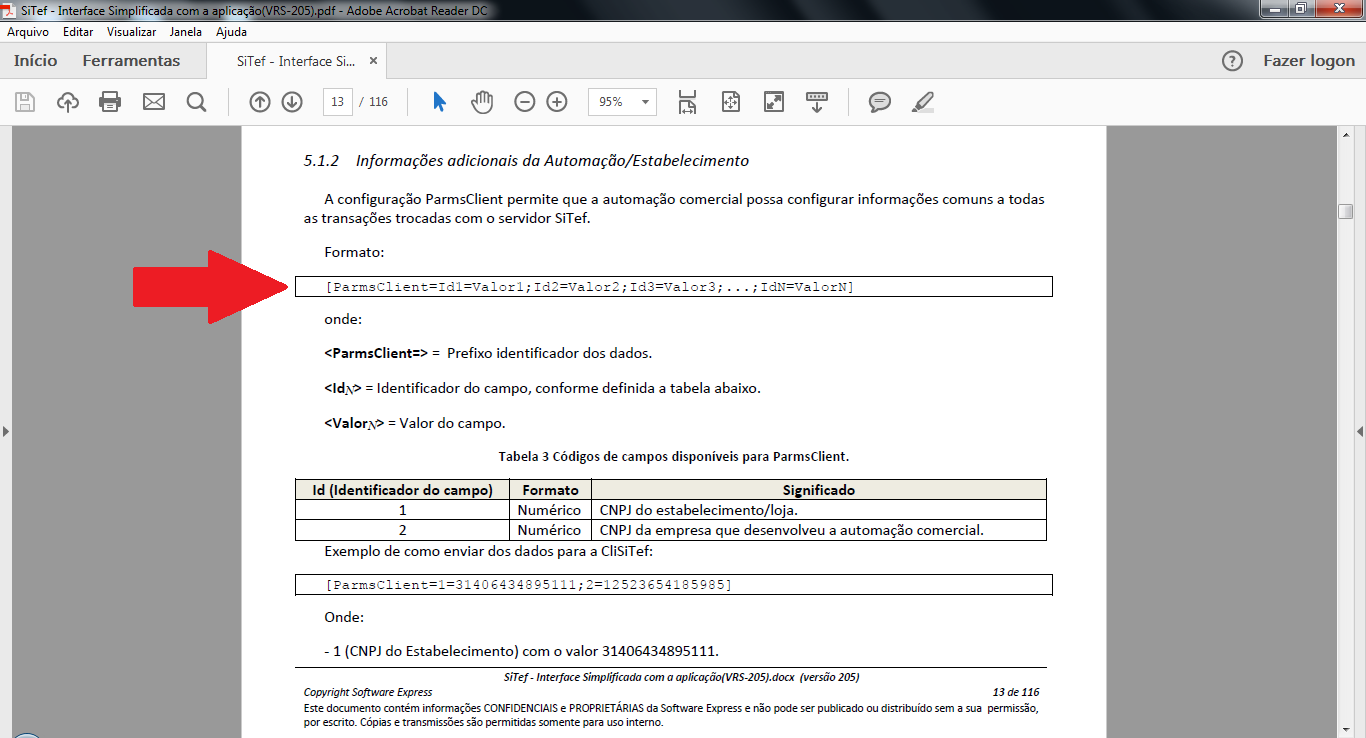Click the '13 de 116' footer text
This screenshot has width=1366, height=738.
click(x=1015, y=692)
